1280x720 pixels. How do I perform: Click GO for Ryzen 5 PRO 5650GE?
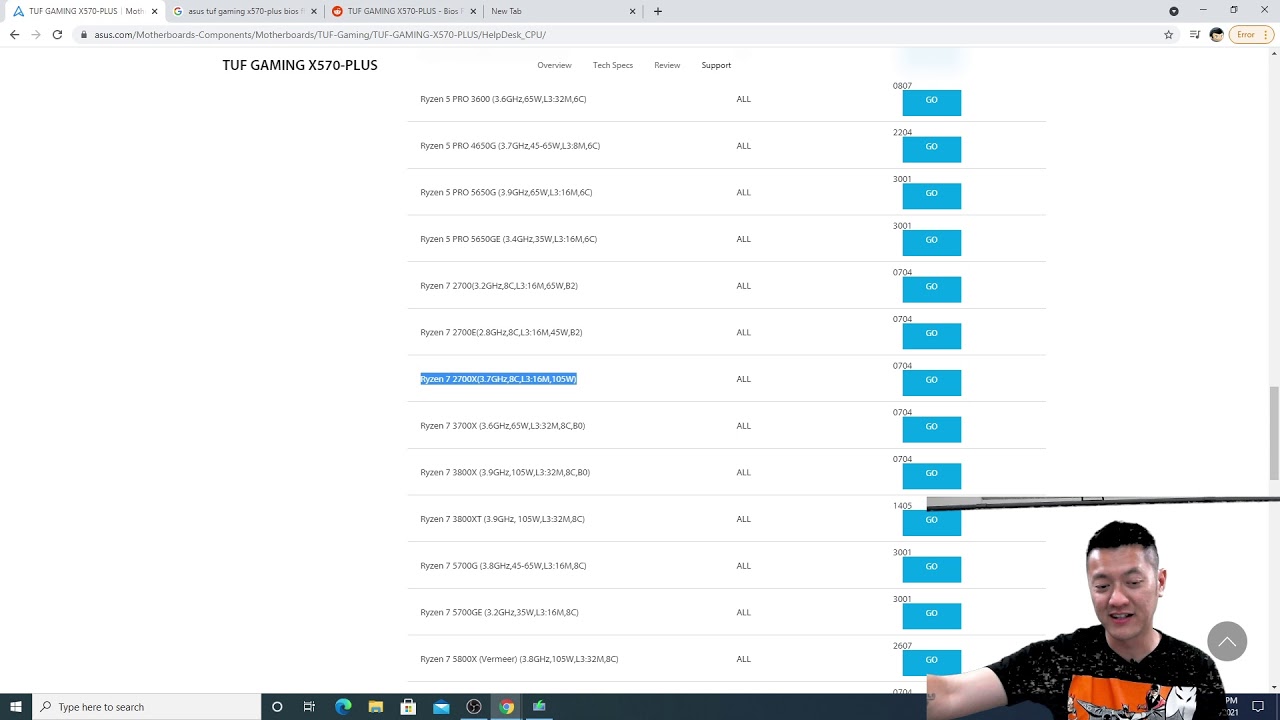931,241
